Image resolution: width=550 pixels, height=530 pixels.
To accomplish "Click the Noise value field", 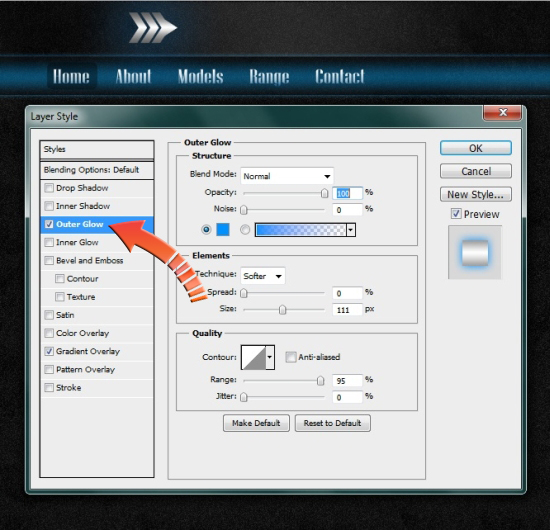I will pos(347,210).
